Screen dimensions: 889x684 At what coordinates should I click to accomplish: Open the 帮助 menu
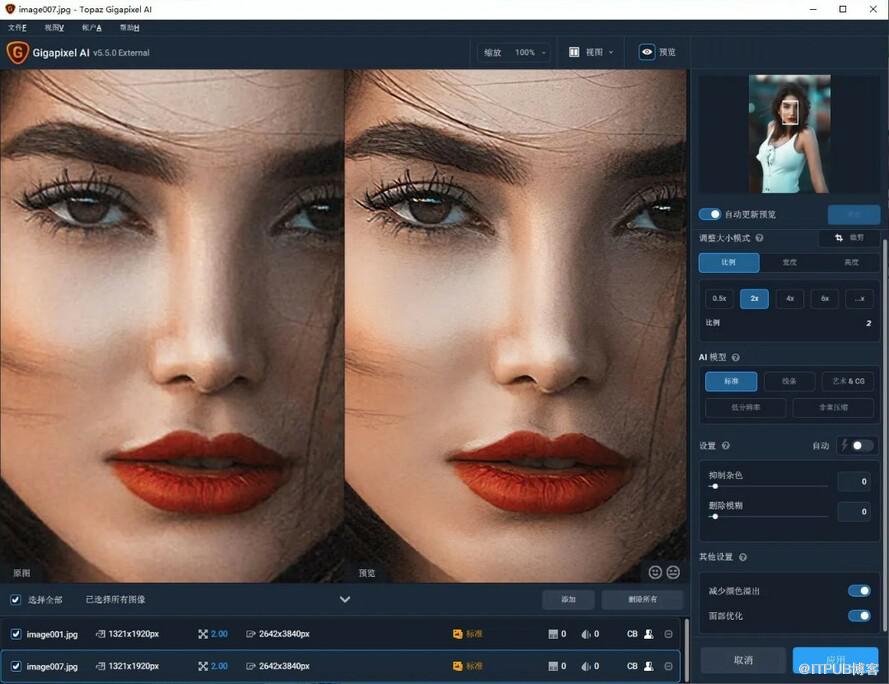[129, 27]
